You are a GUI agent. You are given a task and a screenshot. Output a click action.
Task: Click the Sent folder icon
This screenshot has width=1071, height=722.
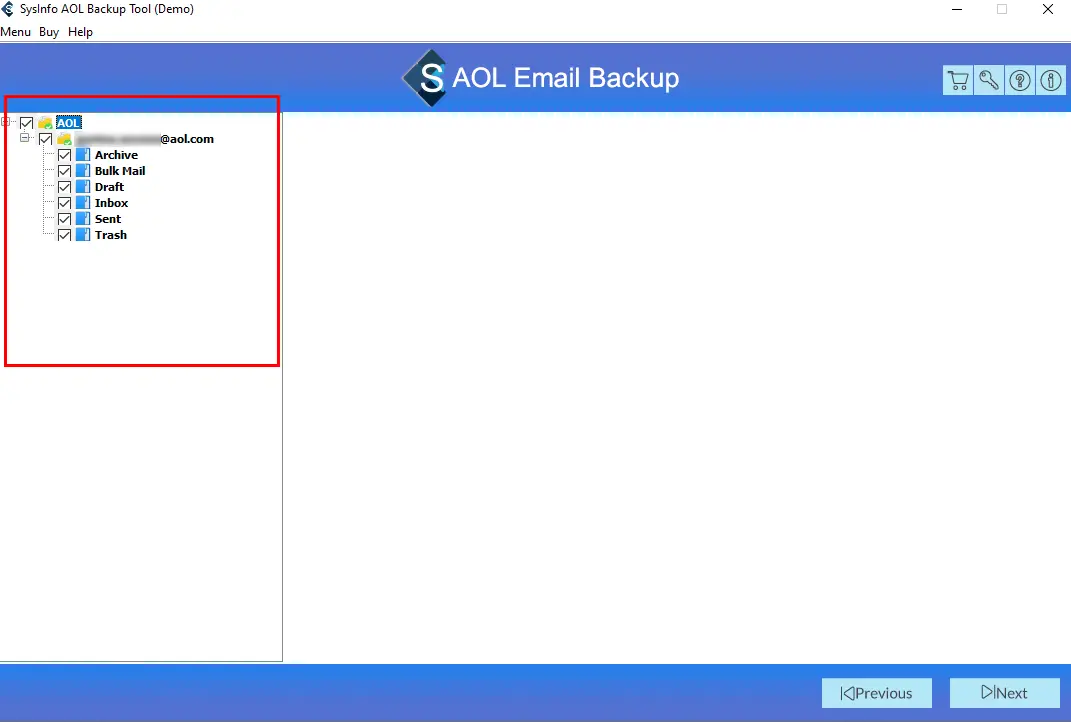pos(83,219)
